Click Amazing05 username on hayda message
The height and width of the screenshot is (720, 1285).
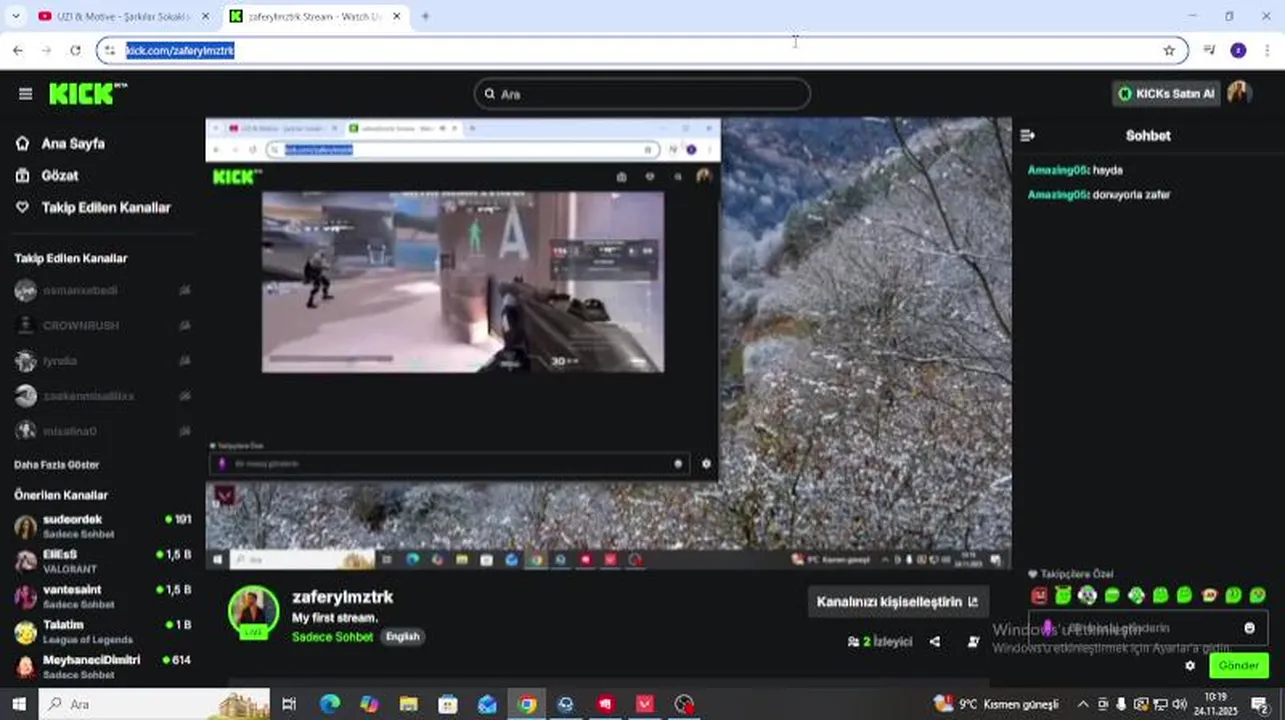[x=1057, y=171]
